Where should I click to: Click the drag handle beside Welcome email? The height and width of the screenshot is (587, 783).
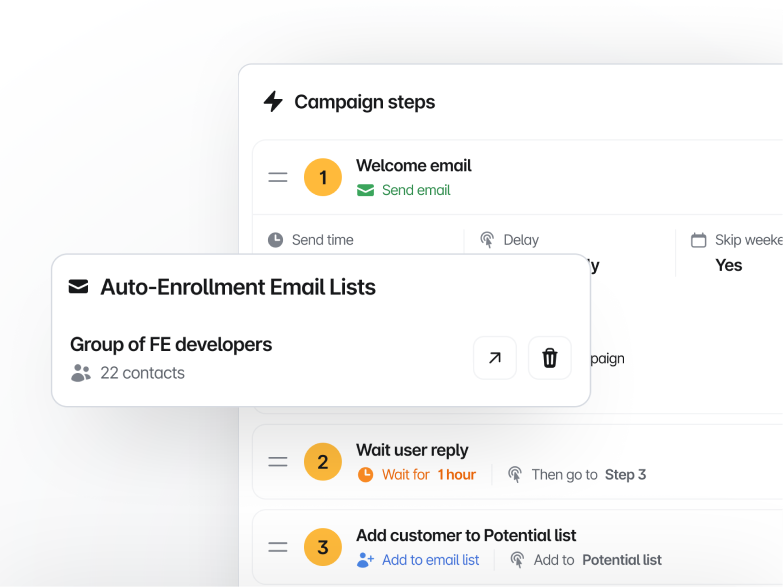click(278, 178)
